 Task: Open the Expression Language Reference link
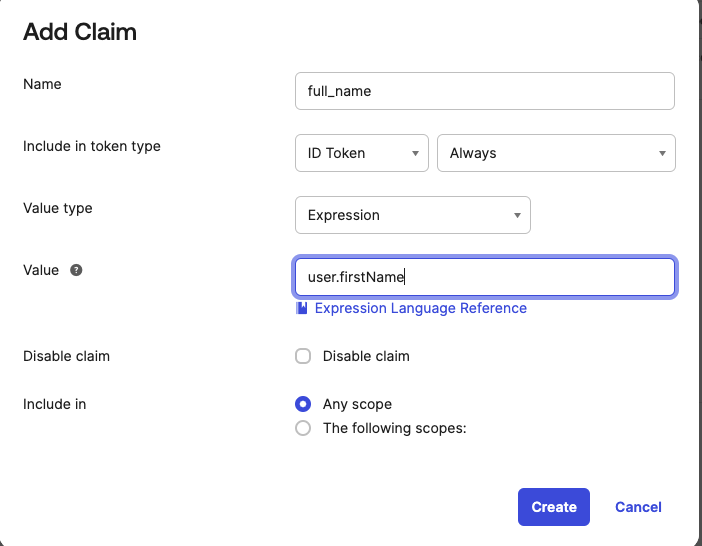(421, 308)
